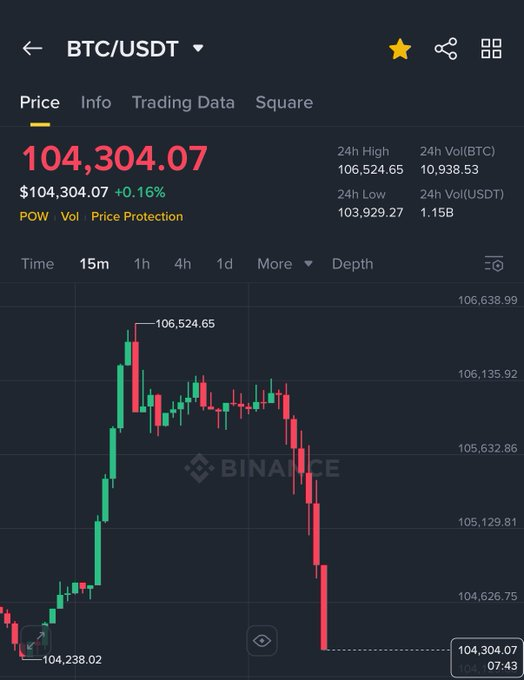Open the Square tab
This screenshot has height=680, width=524.
[284, 103]
